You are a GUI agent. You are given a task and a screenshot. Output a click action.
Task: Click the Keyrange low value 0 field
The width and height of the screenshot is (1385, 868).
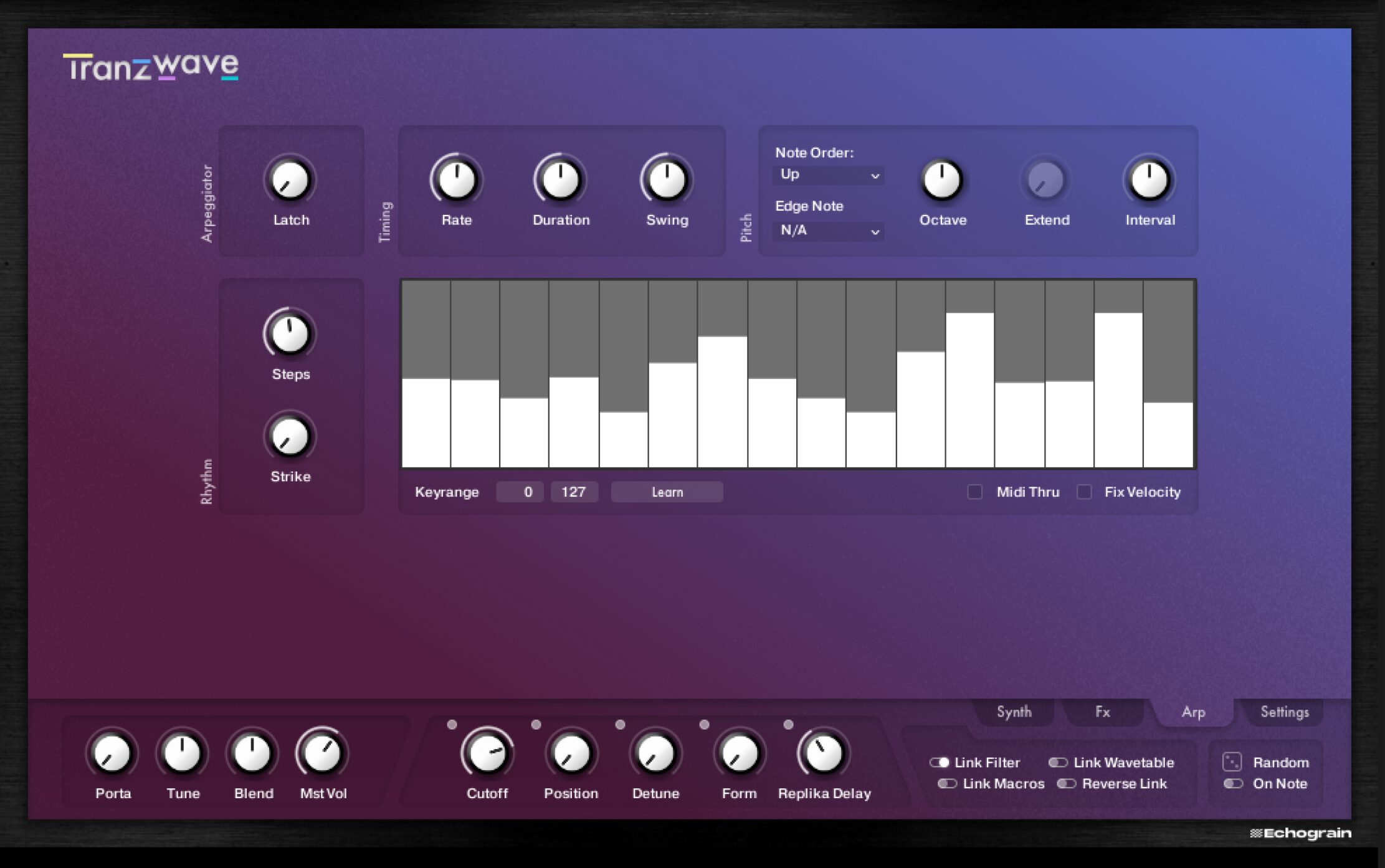point(520,492)
